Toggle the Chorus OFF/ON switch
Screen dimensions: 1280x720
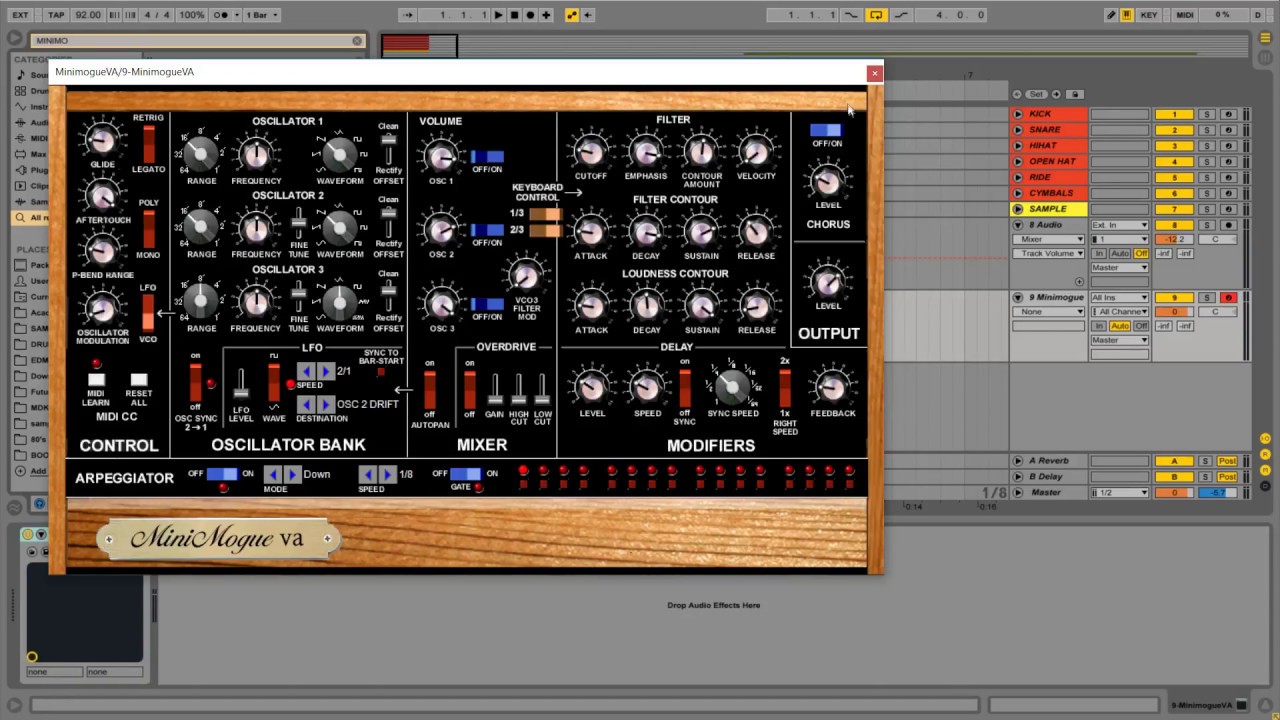click(826, 130)
